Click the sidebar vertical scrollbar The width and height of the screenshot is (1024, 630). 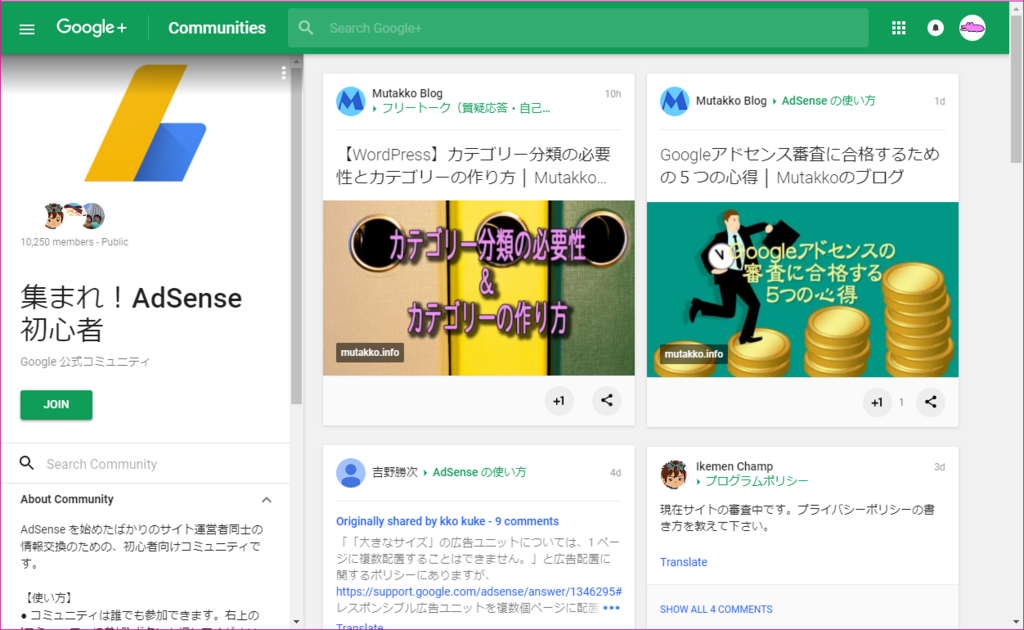click(x=296, y=235)
